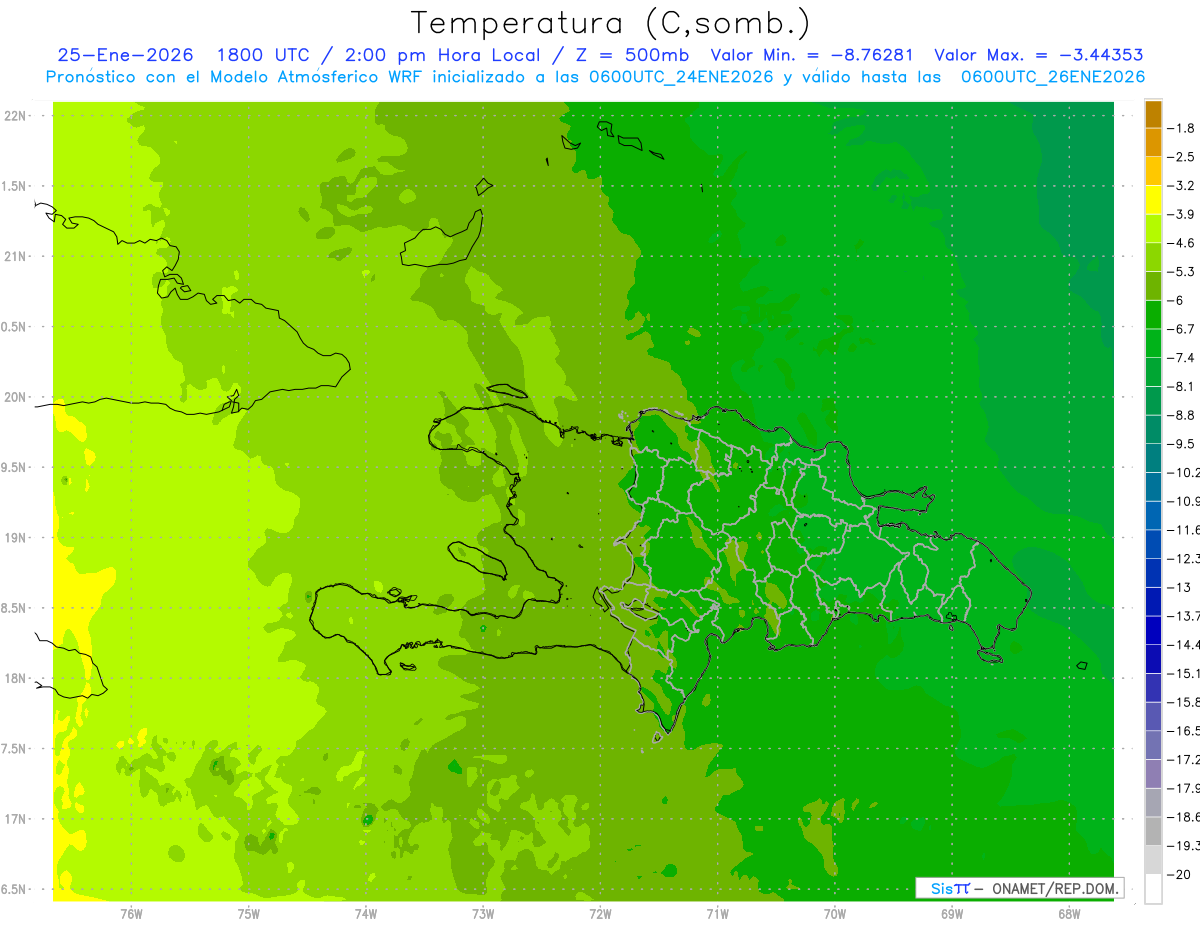This screenshot has height=927, width=1200.
Task: Click the 75W longitude label
Action: pyautogui.click(x=248, y=914)
